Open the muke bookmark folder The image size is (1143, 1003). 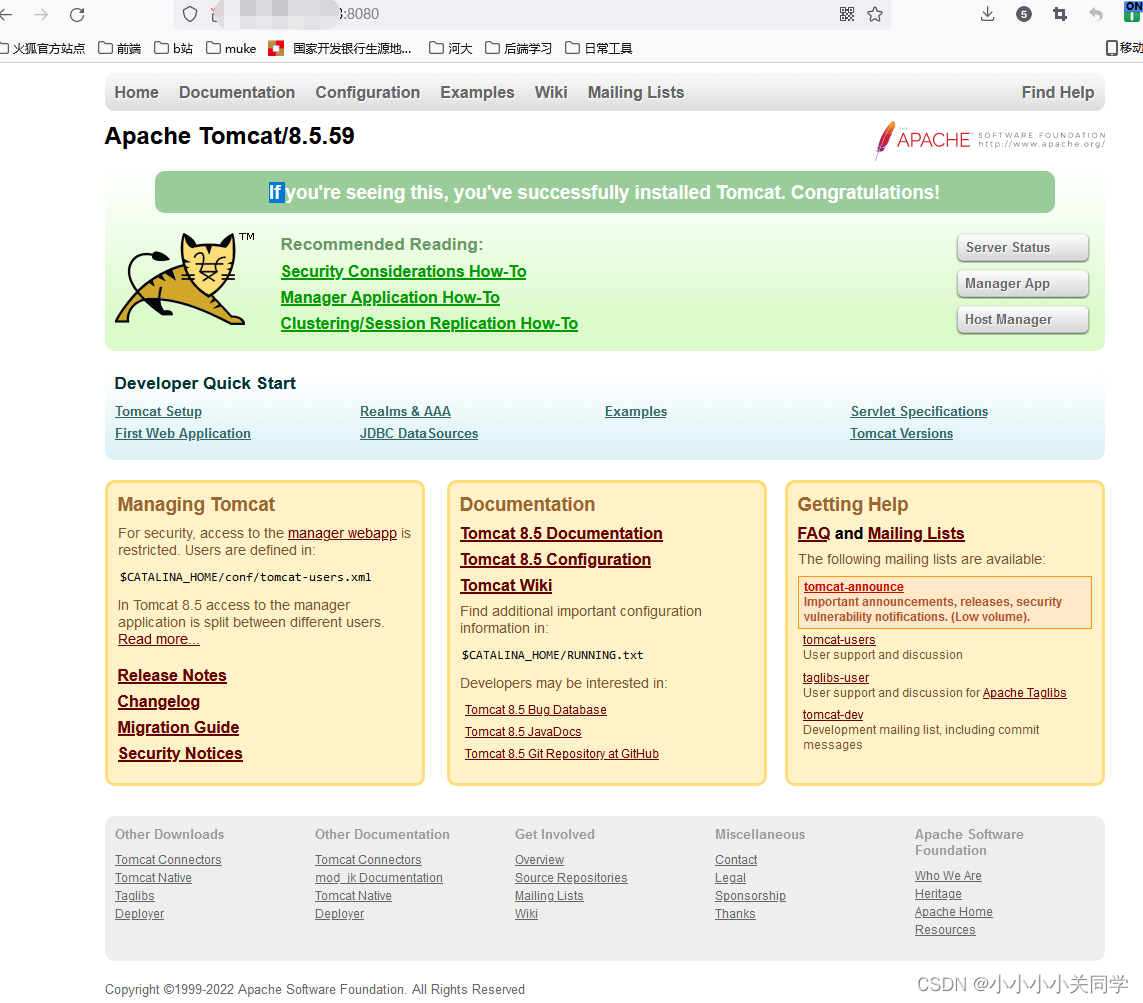tap(231, 48)
